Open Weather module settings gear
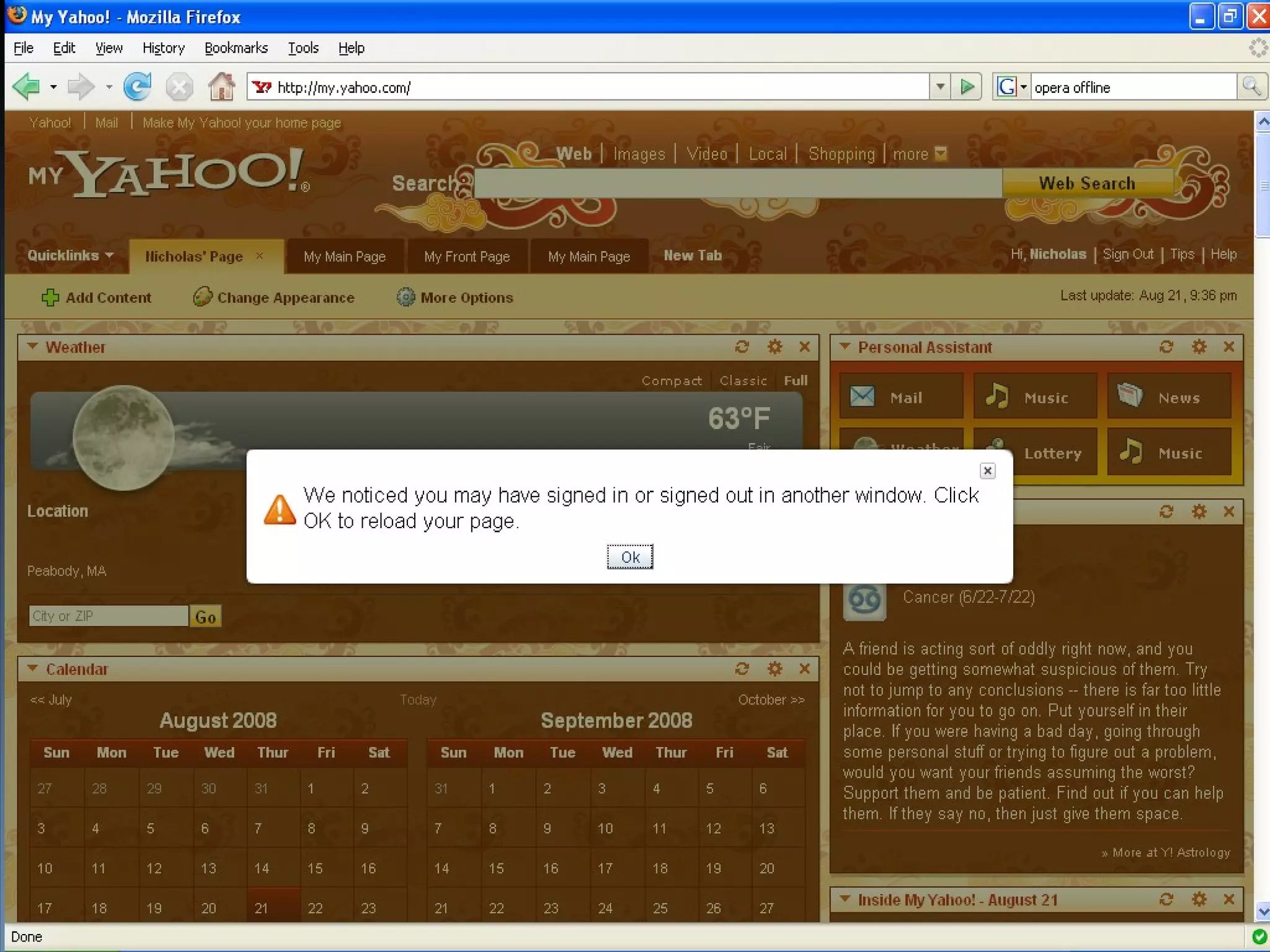The image size is (1270, 952). pyautogui.click(x=775, y=347)
